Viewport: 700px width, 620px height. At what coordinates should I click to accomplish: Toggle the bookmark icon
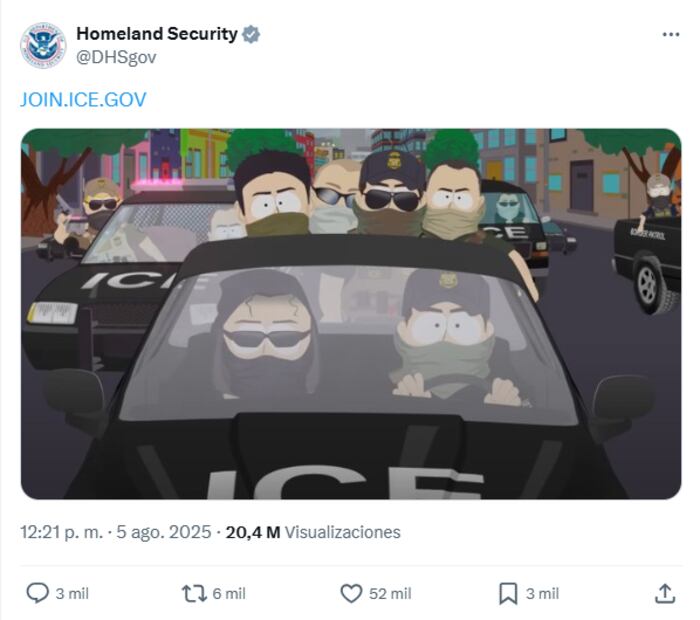pyautogui.click(x=508, y=594)
